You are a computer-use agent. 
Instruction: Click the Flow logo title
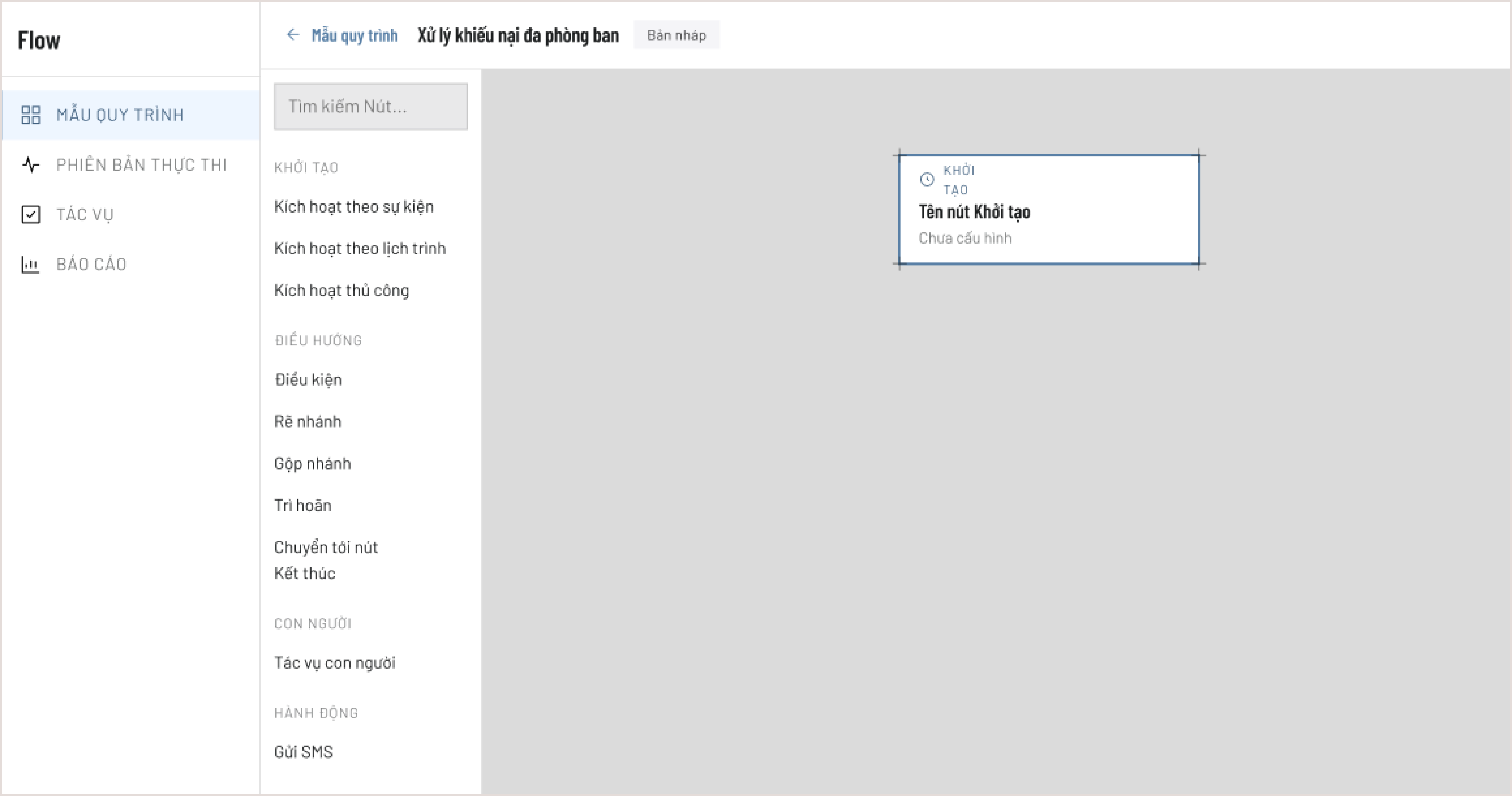[39, 40]
